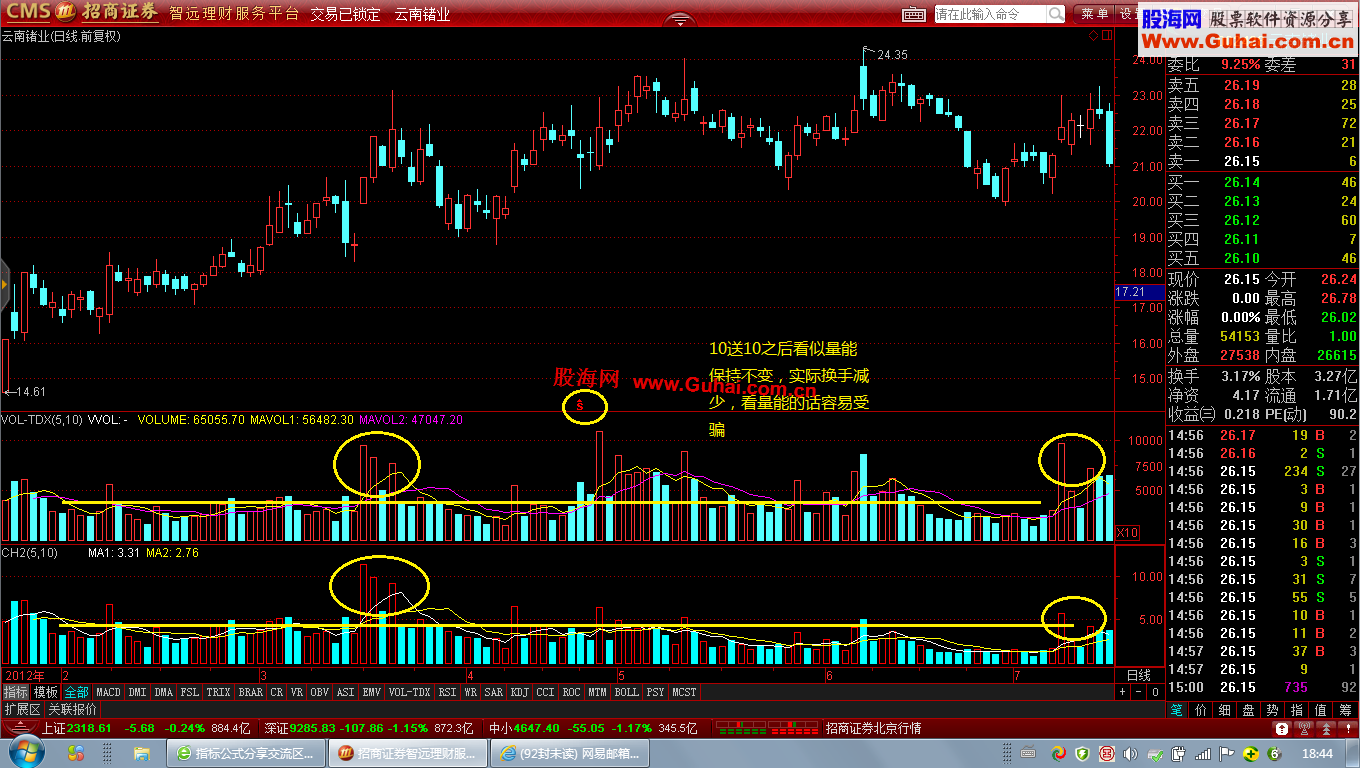
Task: Choose the PSY indicator
Action: point(655,692)
